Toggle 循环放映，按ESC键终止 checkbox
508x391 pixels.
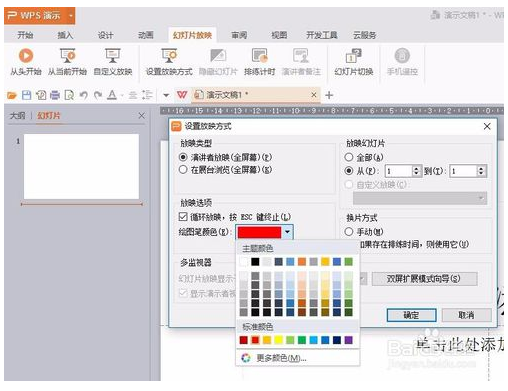pyautogui.click(x=183, y=217)
